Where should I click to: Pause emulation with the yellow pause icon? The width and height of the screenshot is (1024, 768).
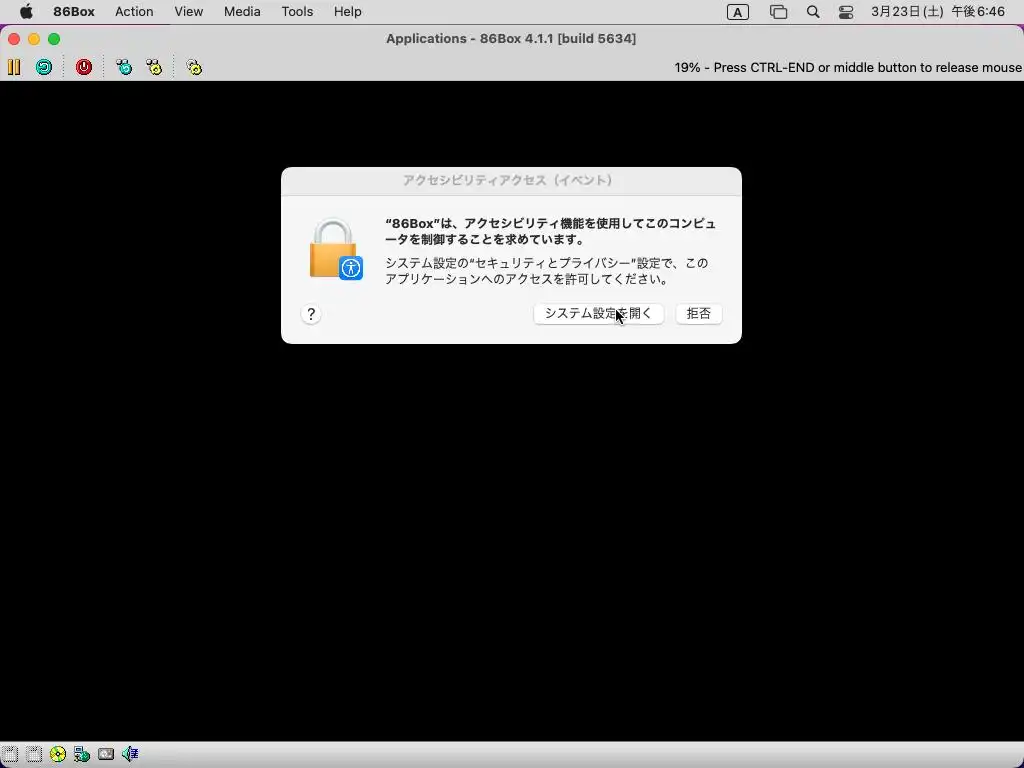coord(14,67)
